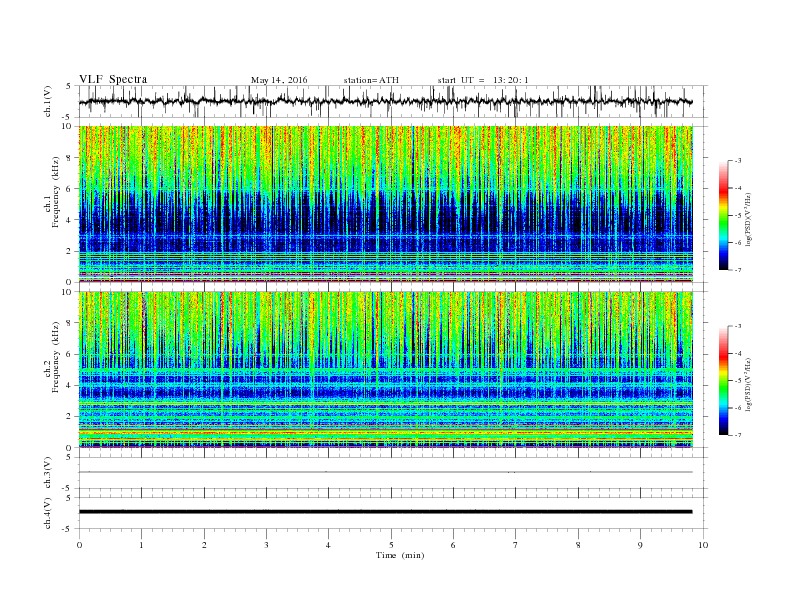Image resolution: width=792 pixels, height=612 pixels.
Task: Click the ch.2 "Frequency (kHz)" axis label
Action: [x=56, y=358]
